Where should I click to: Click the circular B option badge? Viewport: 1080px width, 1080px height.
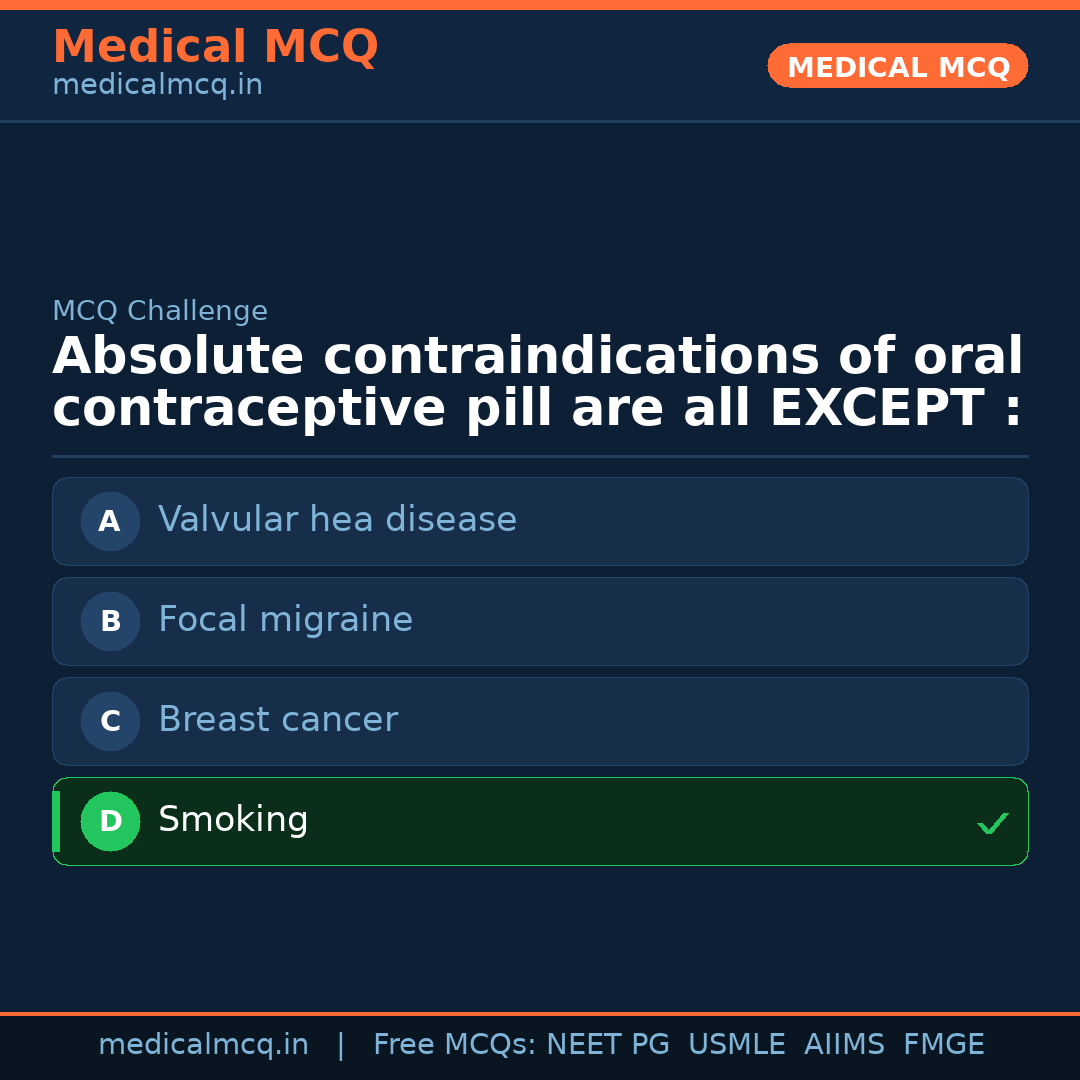pos(110,621)
